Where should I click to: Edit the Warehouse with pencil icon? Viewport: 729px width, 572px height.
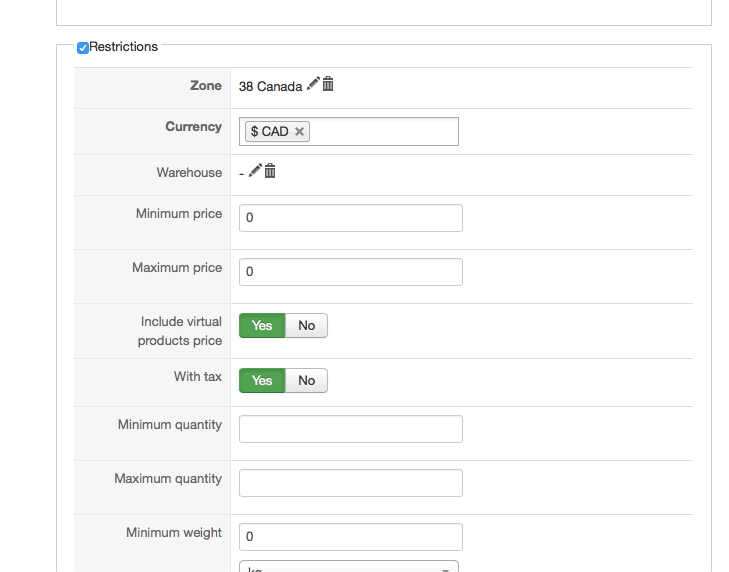point(255,171)
